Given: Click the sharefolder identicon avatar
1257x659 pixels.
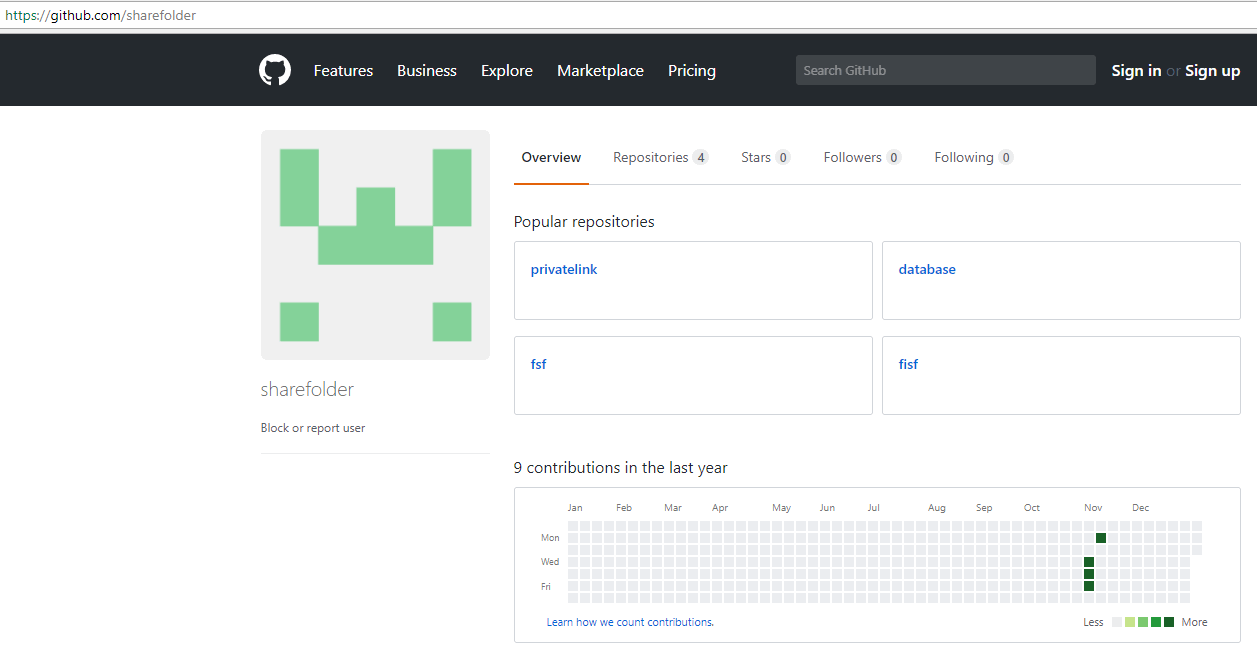Looking at the screenshot, I should 375,245.
